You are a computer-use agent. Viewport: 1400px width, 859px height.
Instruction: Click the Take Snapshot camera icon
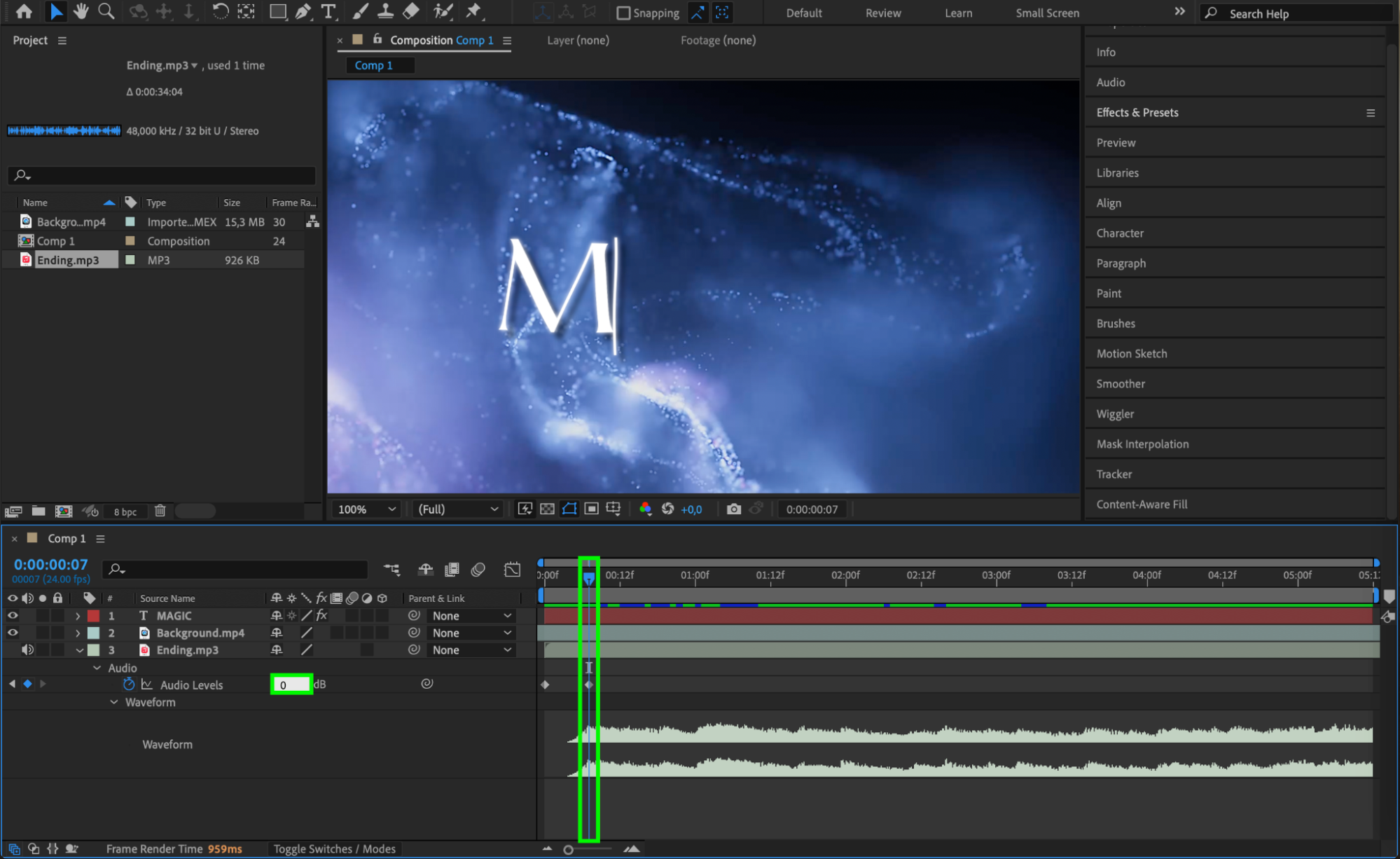(733, 509)
